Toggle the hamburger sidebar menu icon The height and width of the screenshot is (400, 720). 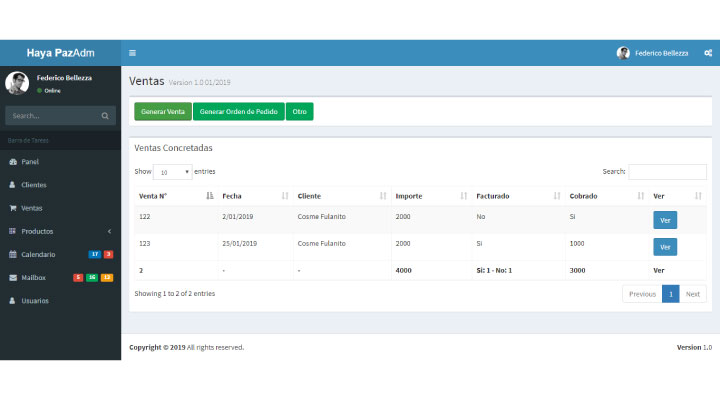(132, 53)
